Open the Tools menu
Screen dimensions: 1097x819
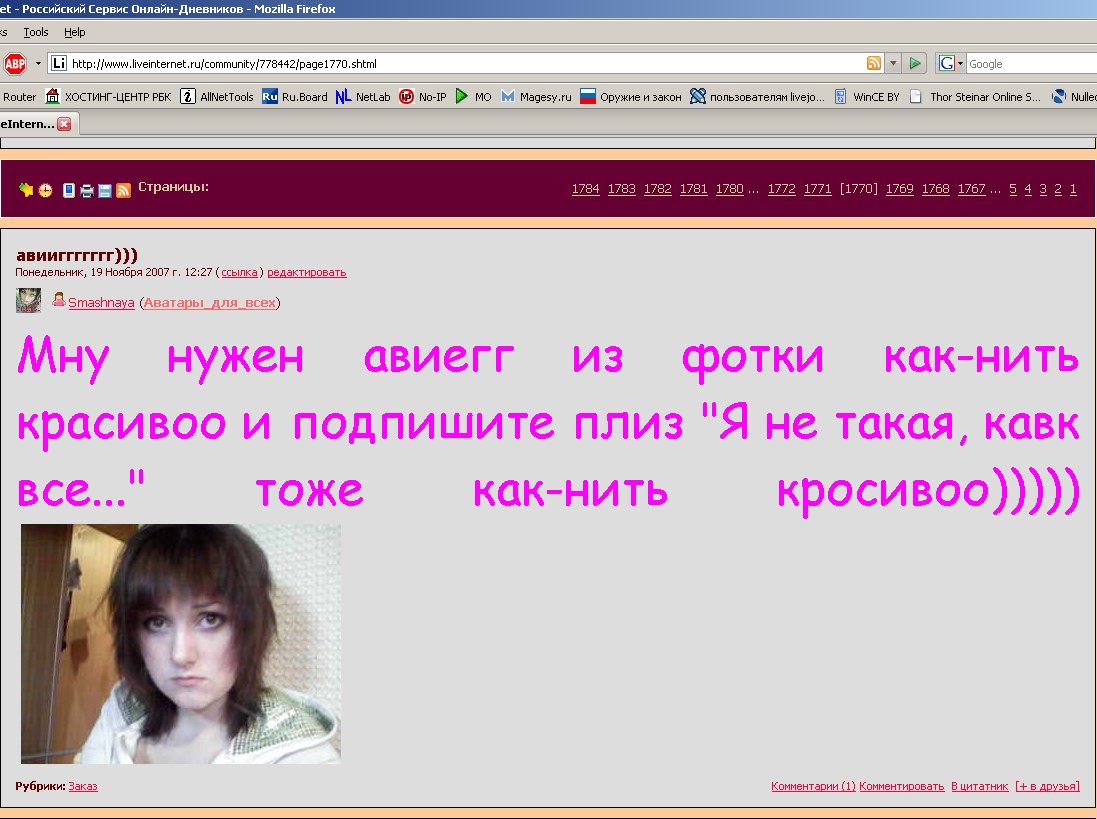[x=36, y=32]
